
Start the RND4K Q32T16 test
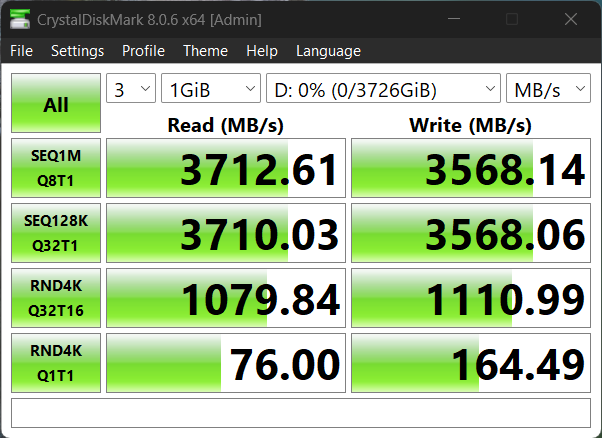tap(56, 299)
